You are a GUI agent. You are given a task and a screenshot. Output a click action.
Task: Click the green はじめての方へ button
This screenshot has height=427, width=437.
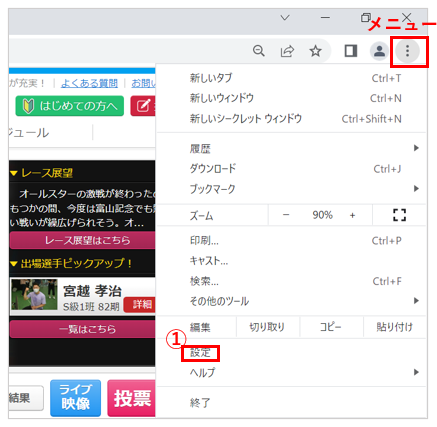pyautogui.click(x=69, y=106)
